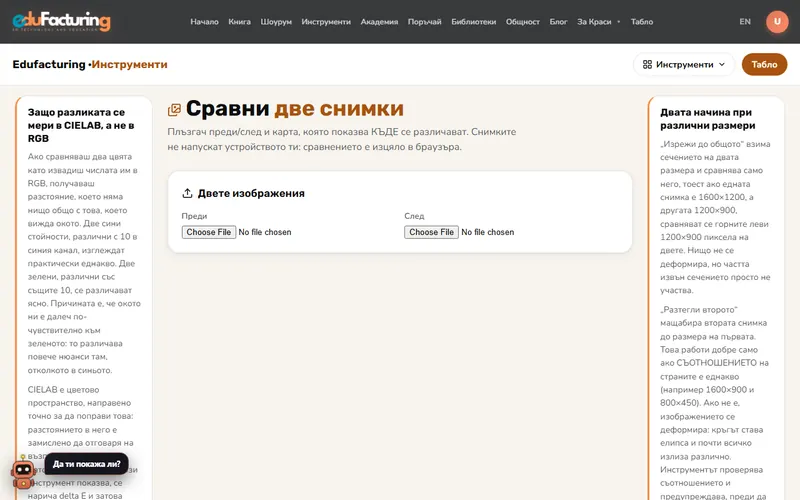Open the Книга menu item

pyautogui.click(x=239, y=21)
